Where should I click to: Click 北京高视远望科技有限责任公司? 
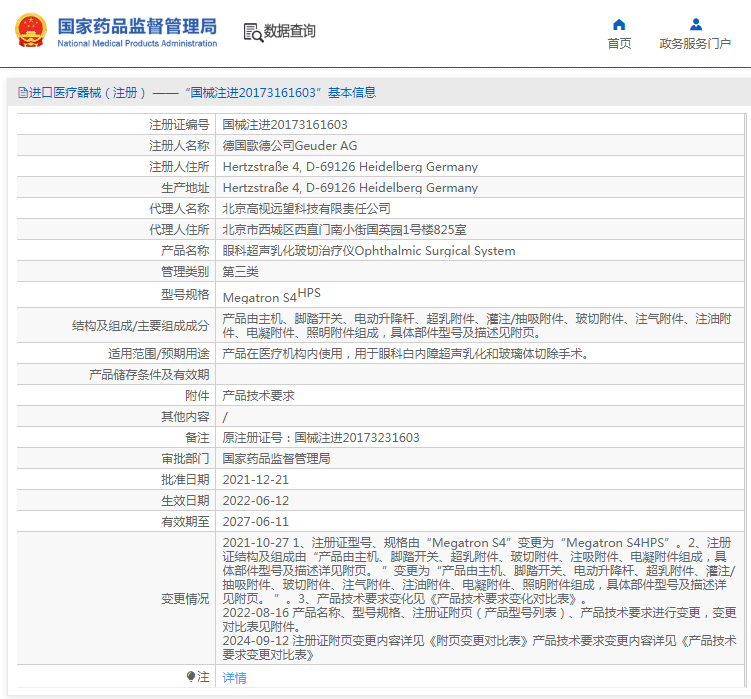pos(307,208)
